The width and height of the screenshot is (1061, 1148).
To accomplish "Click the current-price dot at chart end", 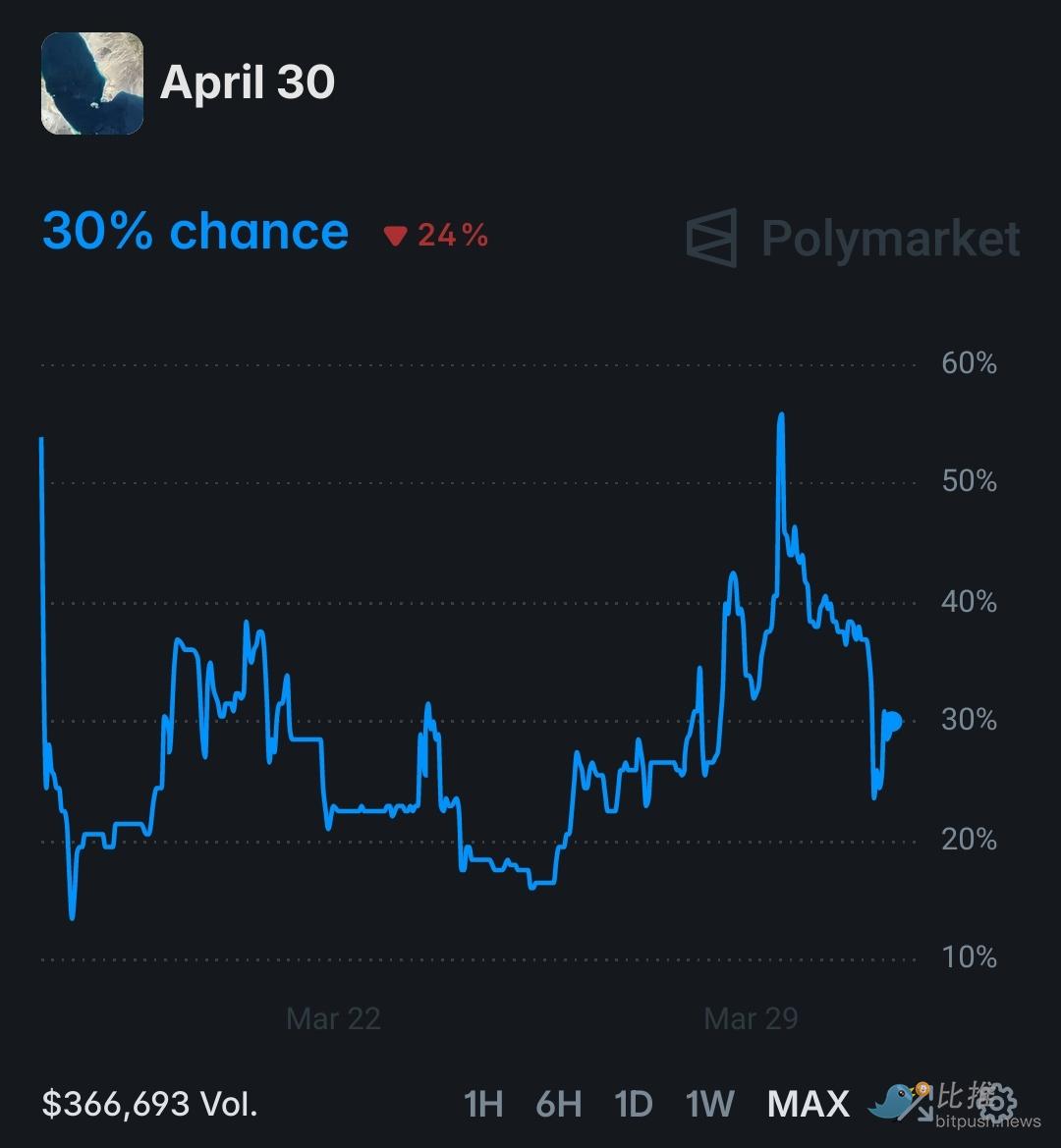I will coord(892,723).
